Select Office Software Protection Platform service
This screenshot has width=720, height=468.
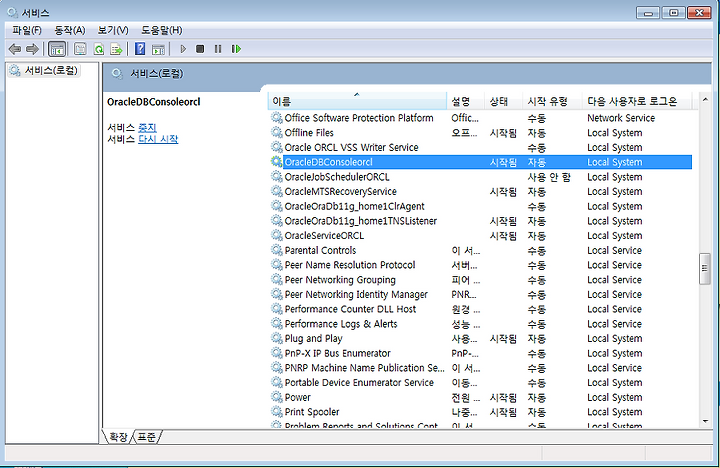(480, 118)
